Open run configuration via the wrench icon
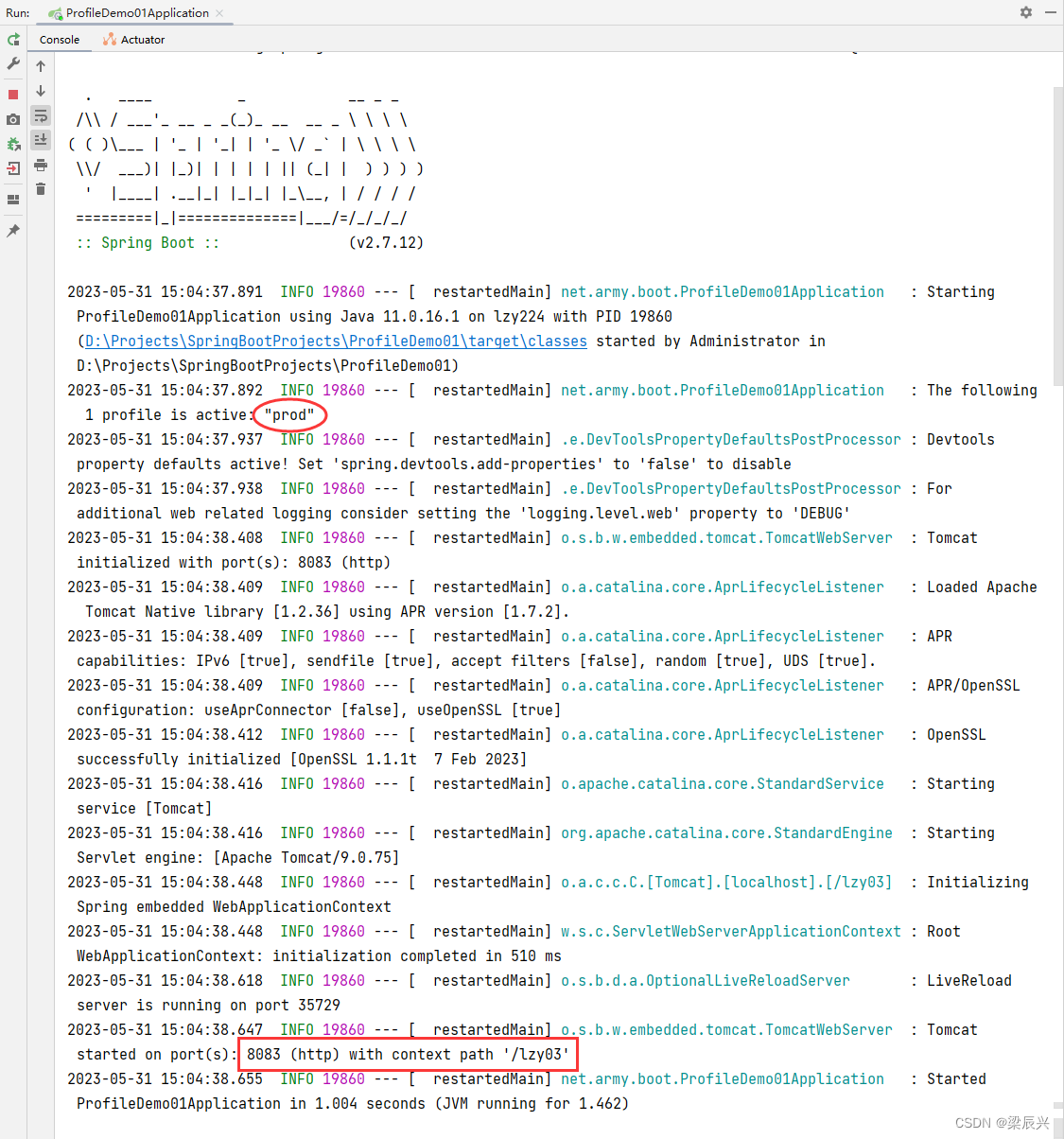Screen dimensions: 1064x1139 [x=13, y=63]
